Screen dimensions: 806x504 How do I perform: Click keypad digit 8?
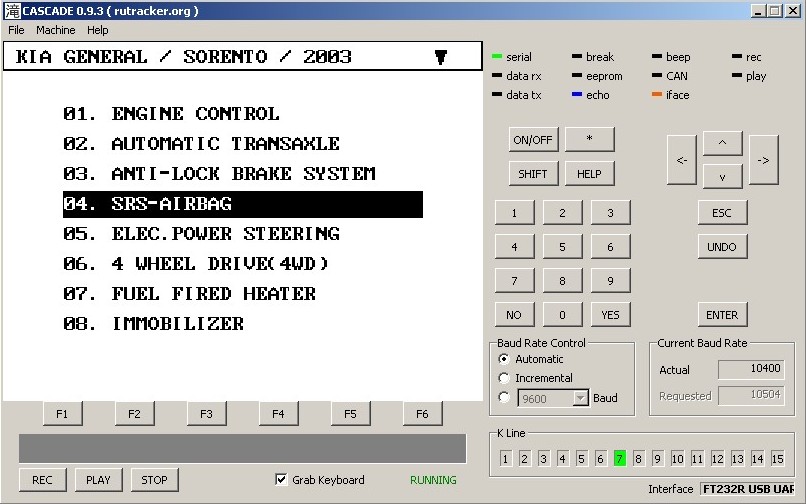pos(562,281)
